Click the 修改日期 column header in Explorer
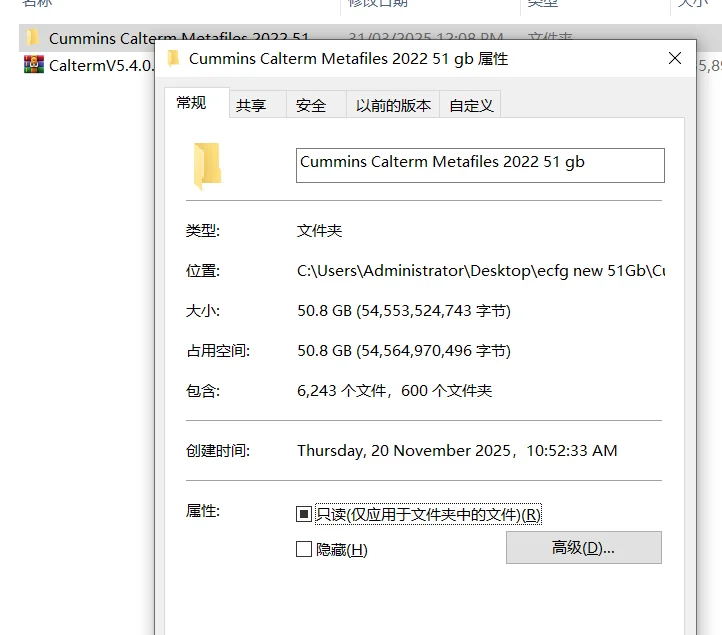Viewport: 722px width, 635px height. [x=378, y=3]
